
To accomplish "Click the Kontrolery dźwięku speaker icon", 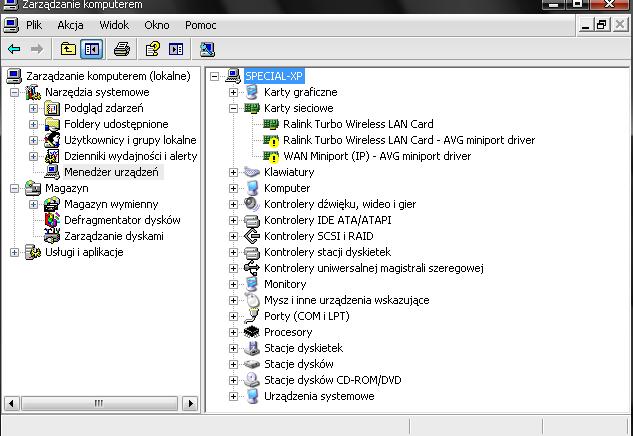I will [x=252, y=204].
